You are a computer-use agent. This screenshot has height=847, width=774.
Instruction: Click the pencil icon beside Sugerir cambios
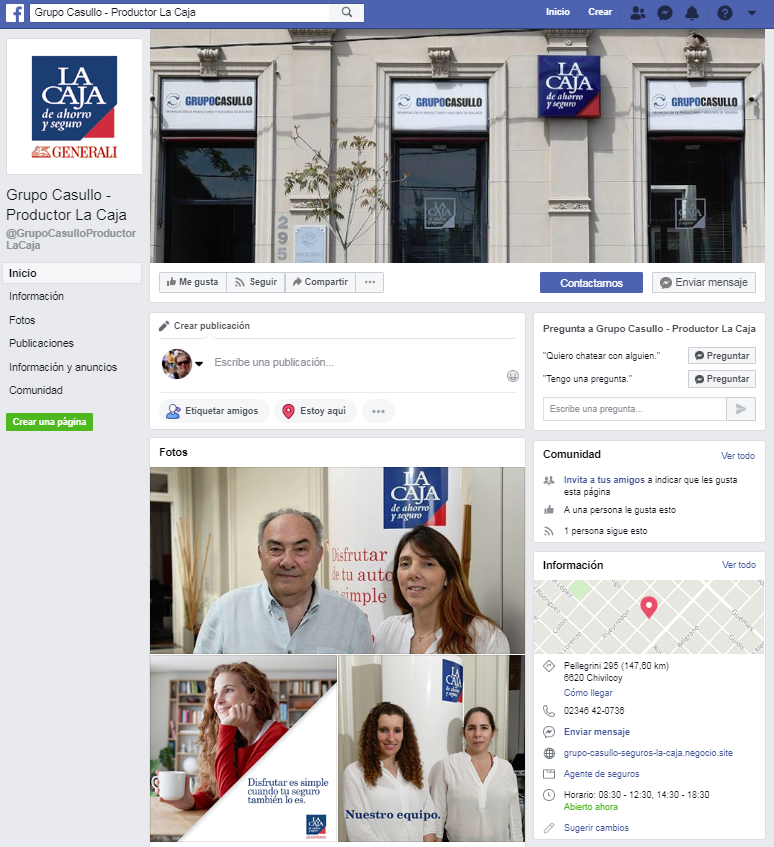click(549, 828)
